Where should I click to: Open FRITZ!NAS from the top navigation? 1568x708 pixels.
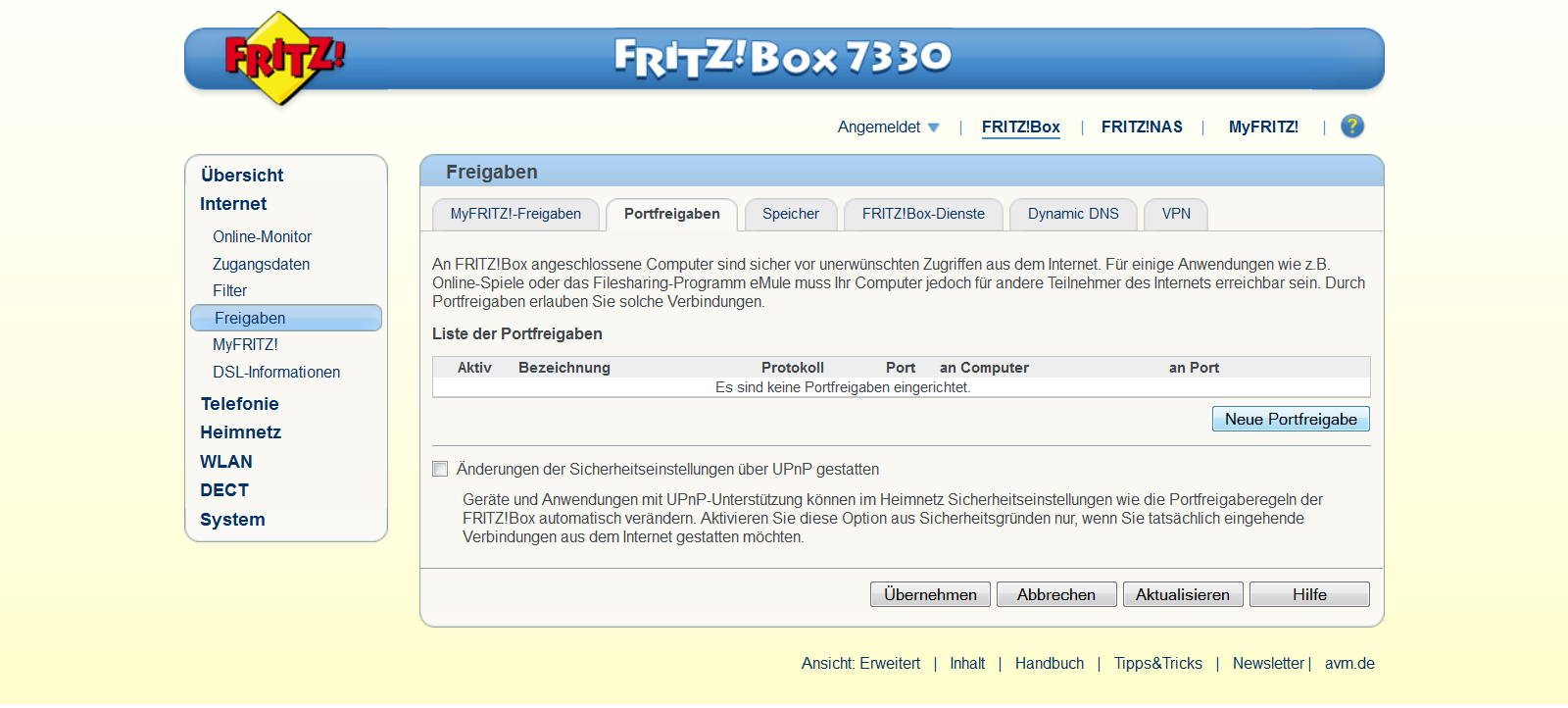1141,127
